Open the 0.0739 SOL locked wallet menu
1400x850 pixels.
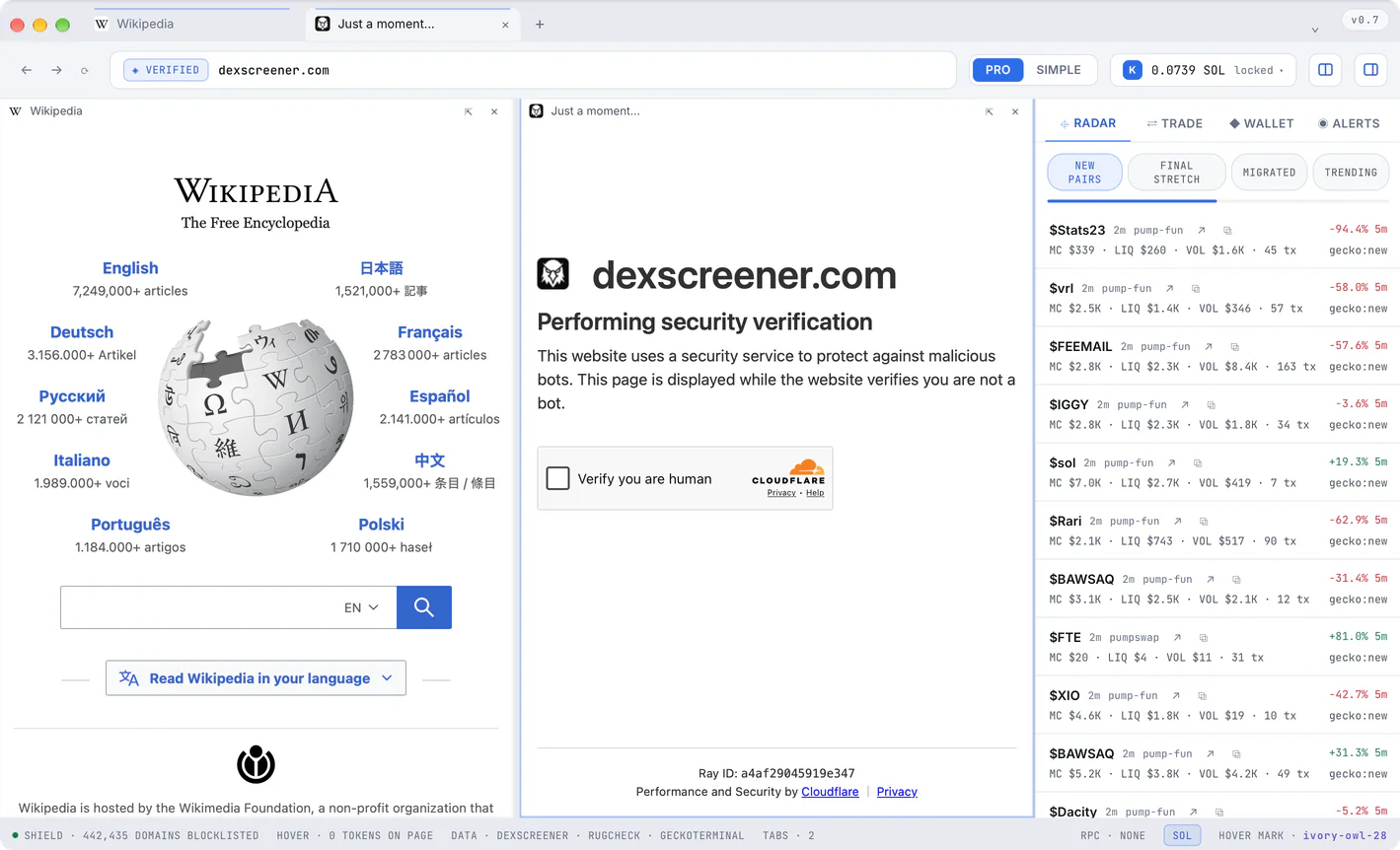(x=1205, y=70)
